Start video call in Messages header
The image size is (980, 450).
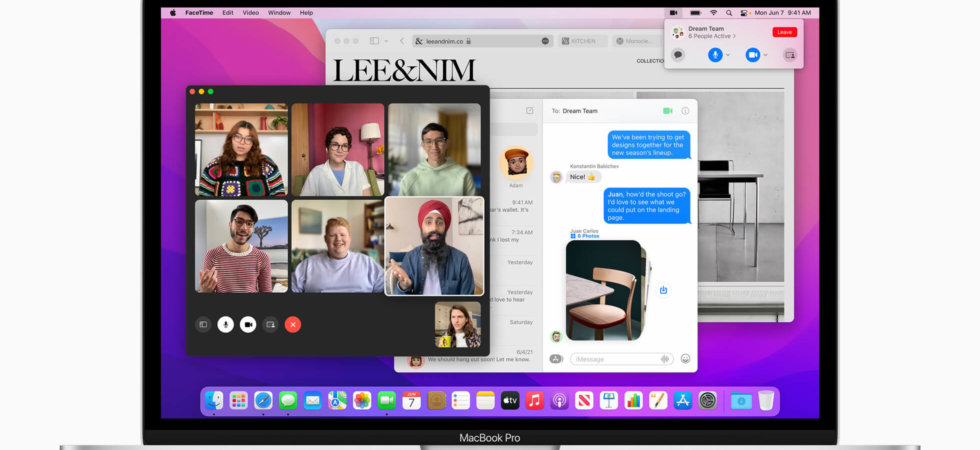(668, 111)
